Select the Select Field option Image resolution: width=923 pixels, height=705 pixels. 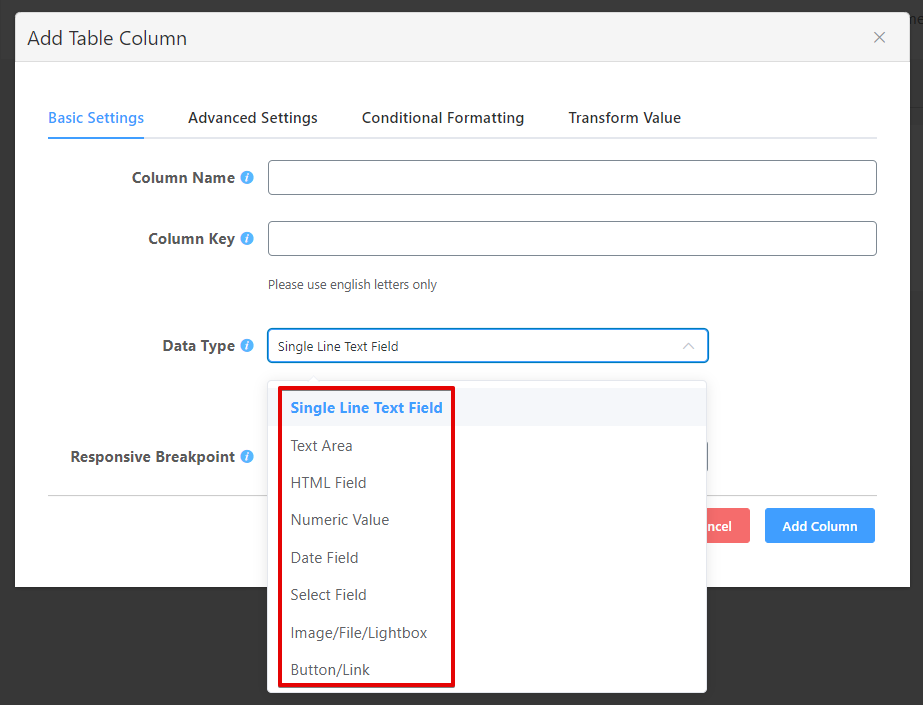click(x=329, y=595)
